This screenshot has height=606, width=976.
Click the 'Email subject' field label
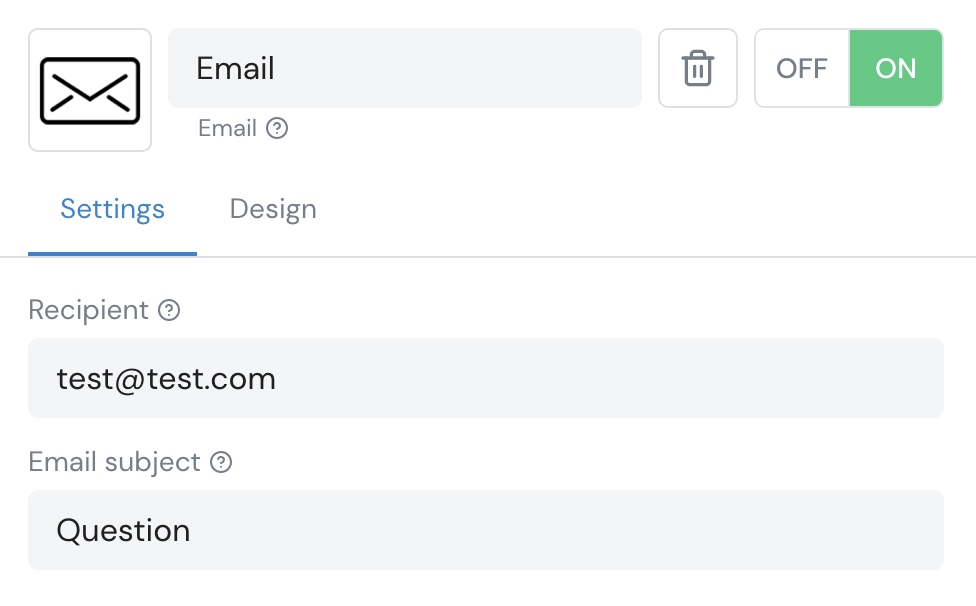coord(114,462)
